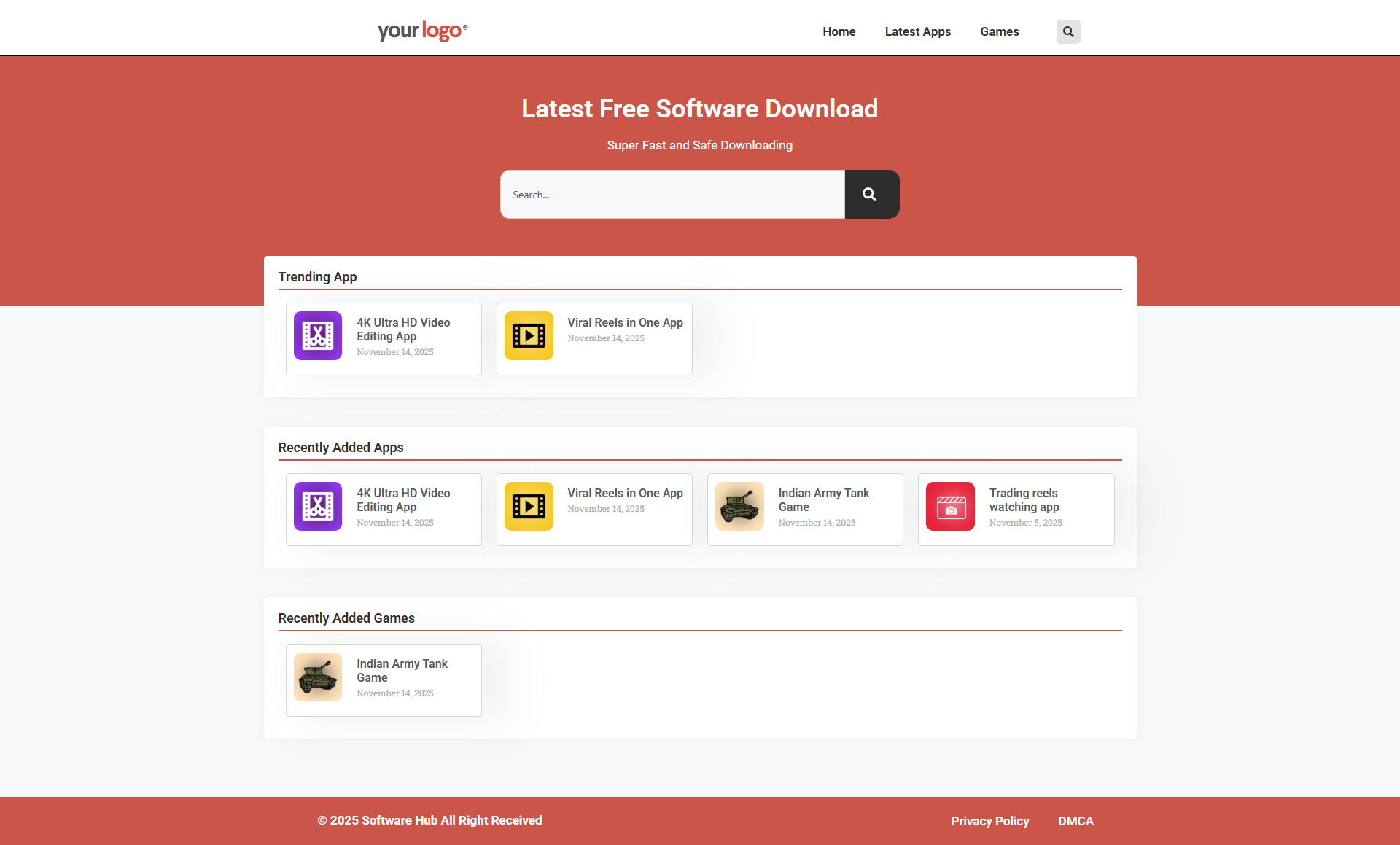This screenshot has height=845, width=1400.
Task: Click the Viral Reels play icon in Recently Added Apps
Action: [529, 506]
